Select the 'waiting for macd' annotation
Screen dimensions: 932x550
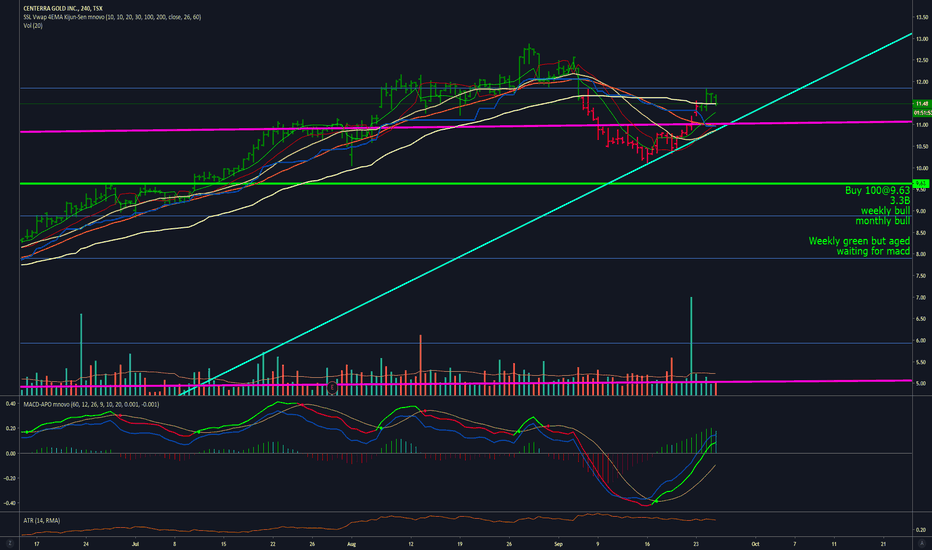point(873,252)
